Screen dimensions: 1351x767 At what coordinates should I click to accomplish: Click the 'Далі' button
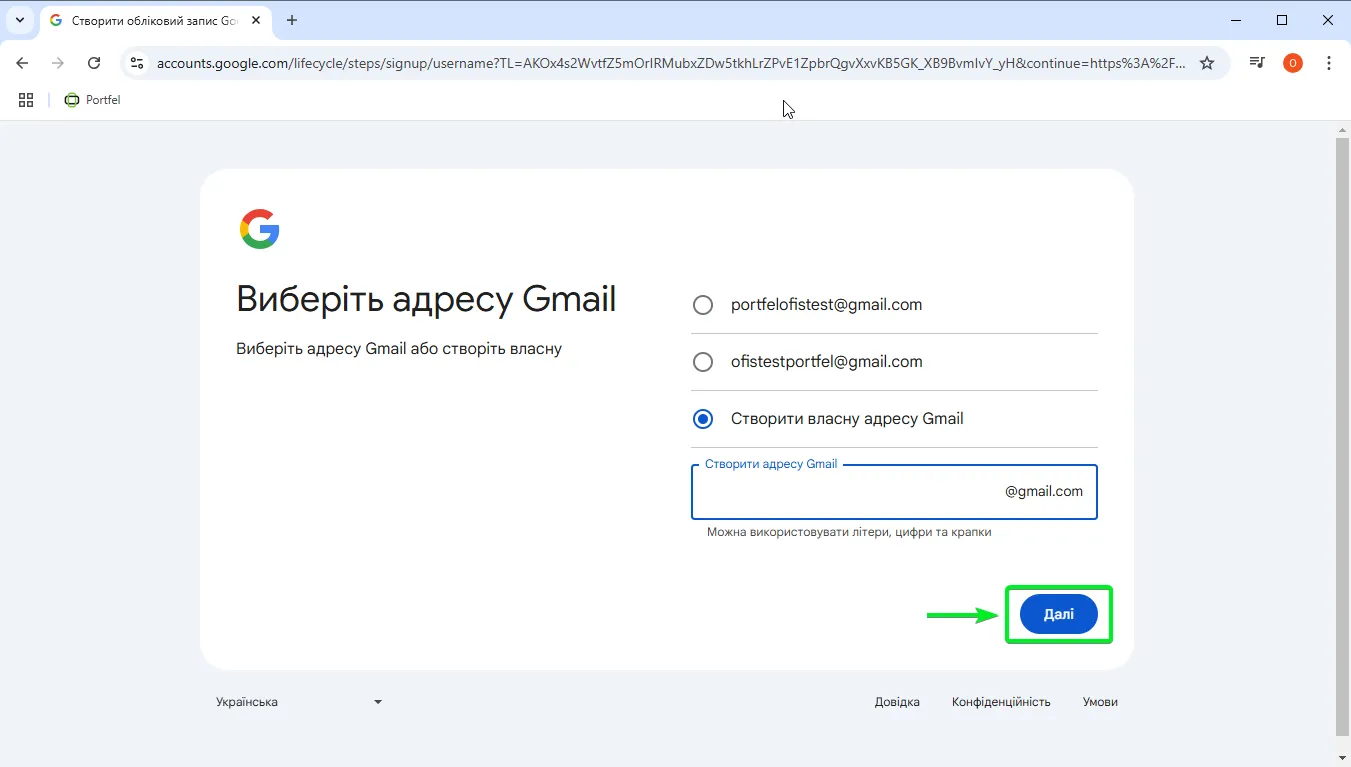click(1059, 614)
